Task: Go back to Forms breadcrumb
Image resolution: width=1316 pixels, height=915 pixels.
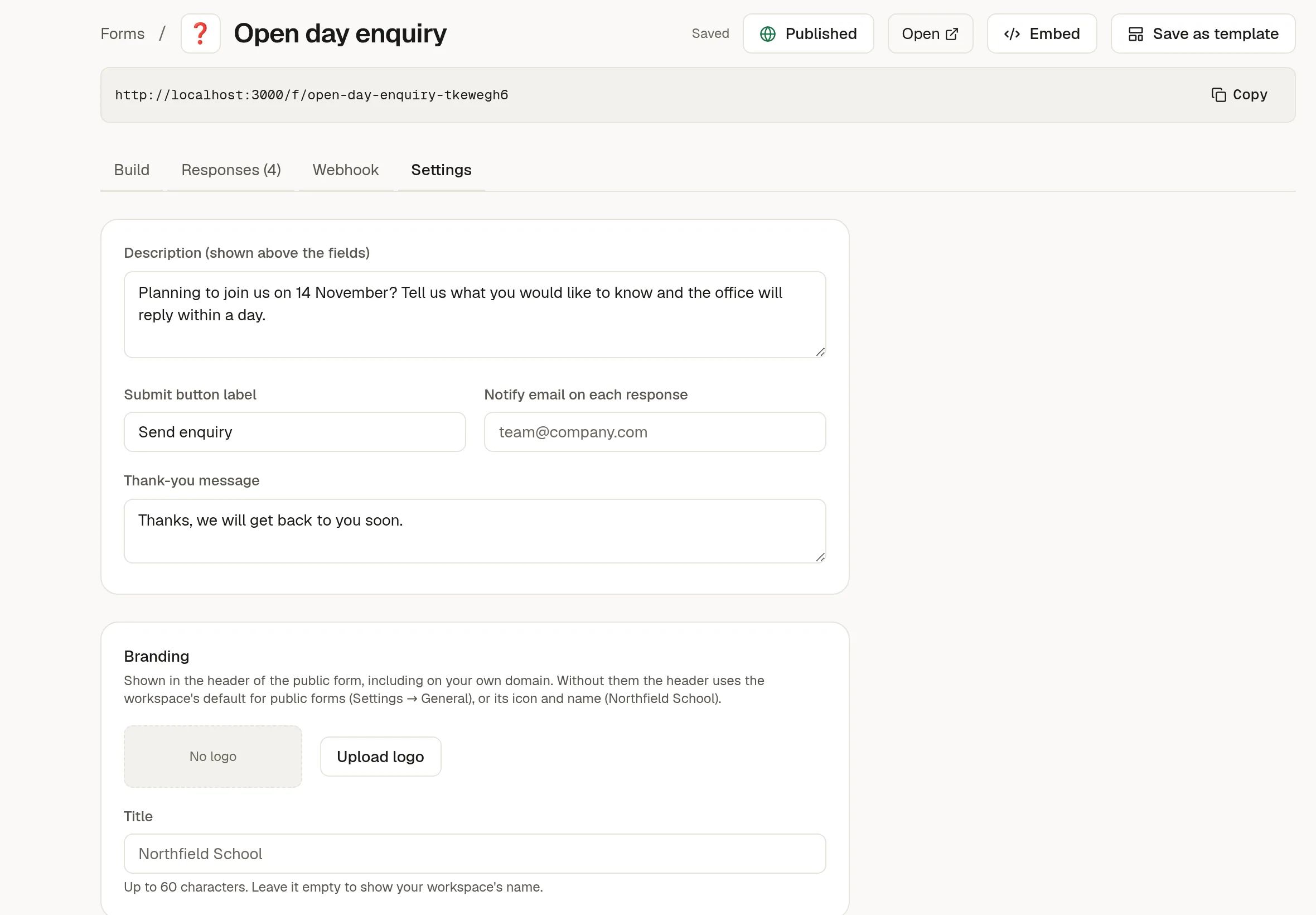Action: point(123,34)
